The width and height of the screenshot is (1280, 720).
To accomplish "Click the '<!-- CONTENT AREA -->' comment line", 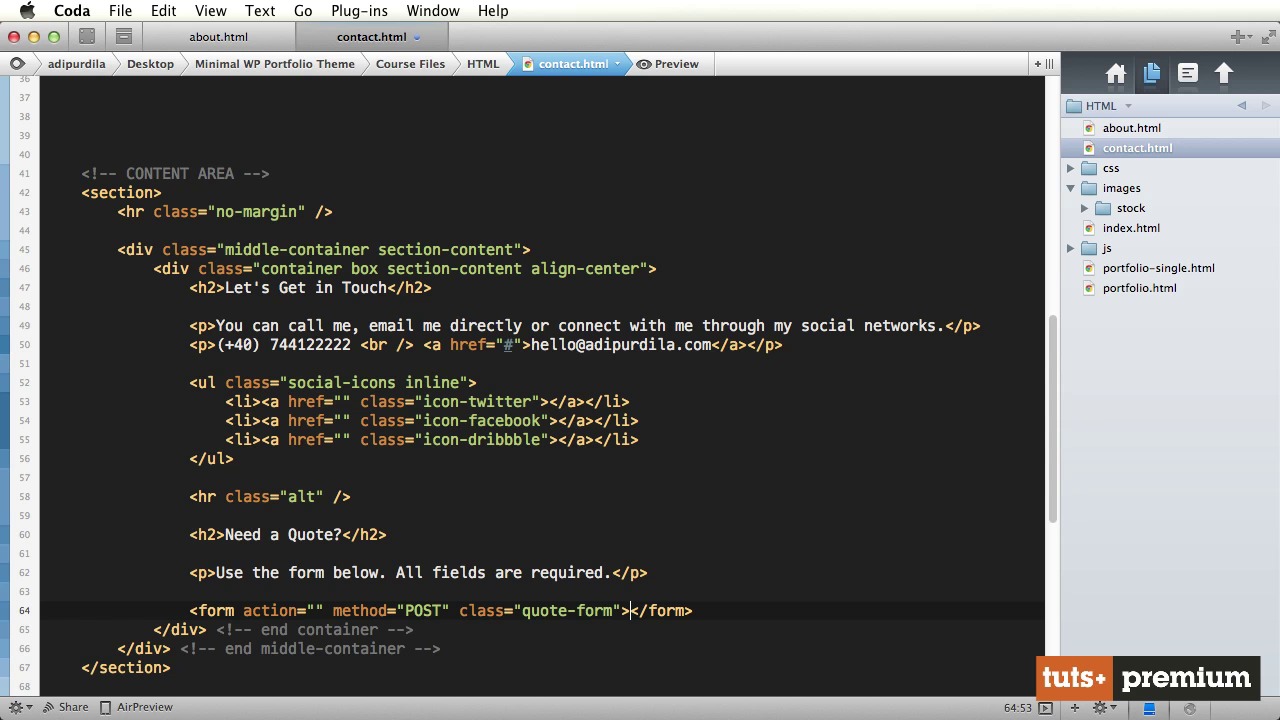I will pos(175,174).
